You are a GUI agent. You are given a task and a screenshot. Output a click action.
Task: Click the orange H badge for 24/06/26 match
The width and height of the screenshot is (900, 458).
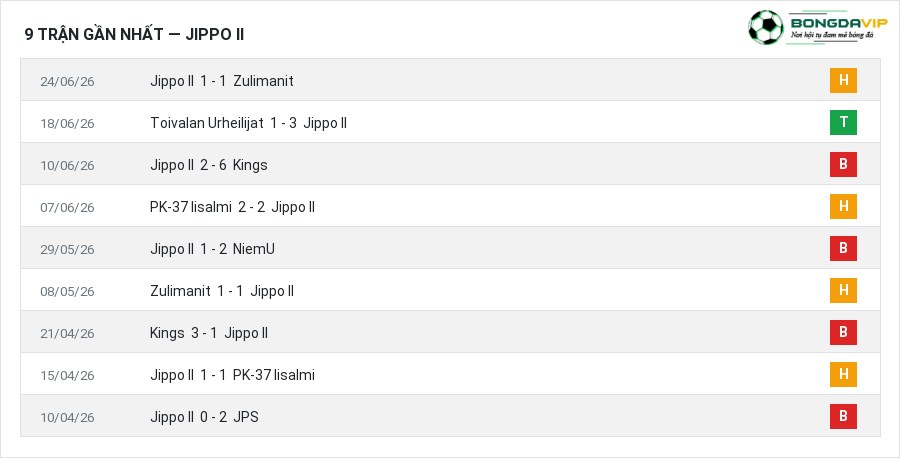(843, 80)
